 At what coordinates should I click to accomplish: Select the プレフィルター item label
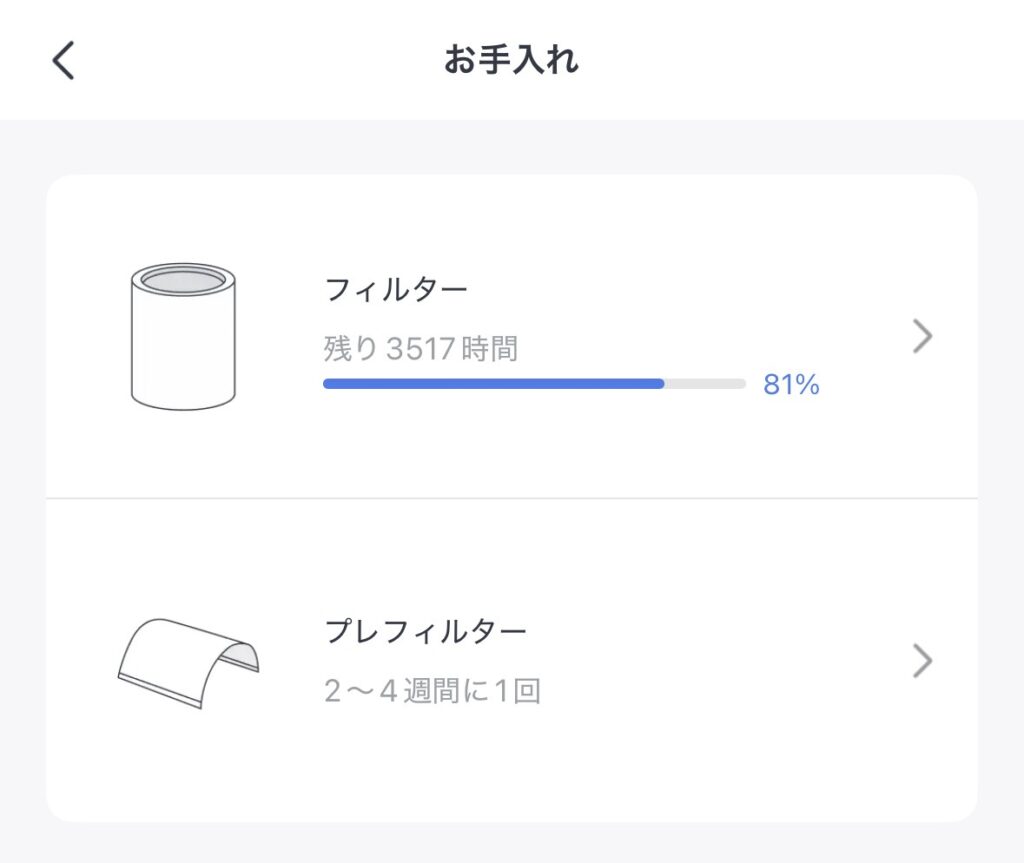point(426,631)
